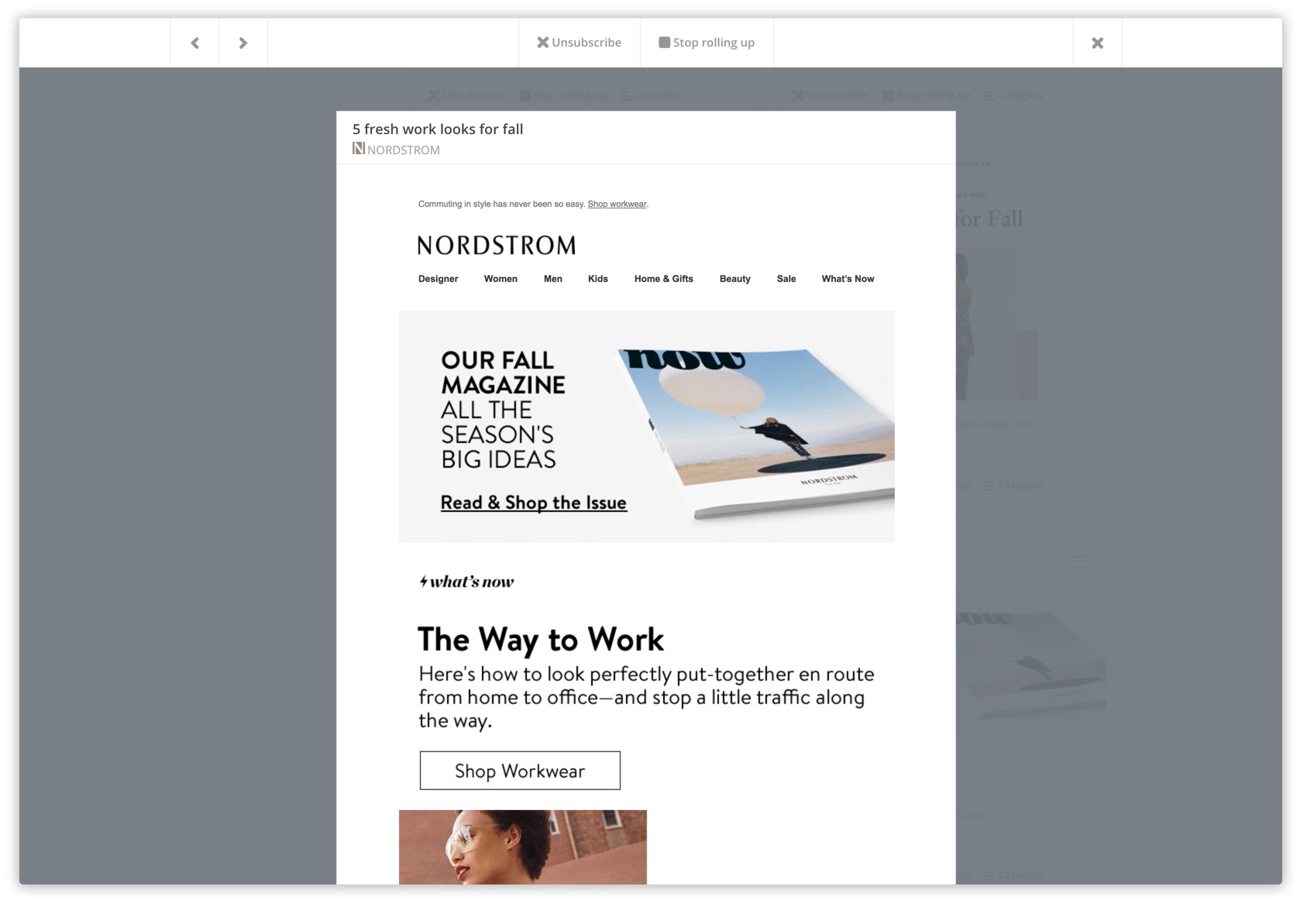Choose Home & Gifts from navigation
1307x924 pixels.
coord(663,279)
